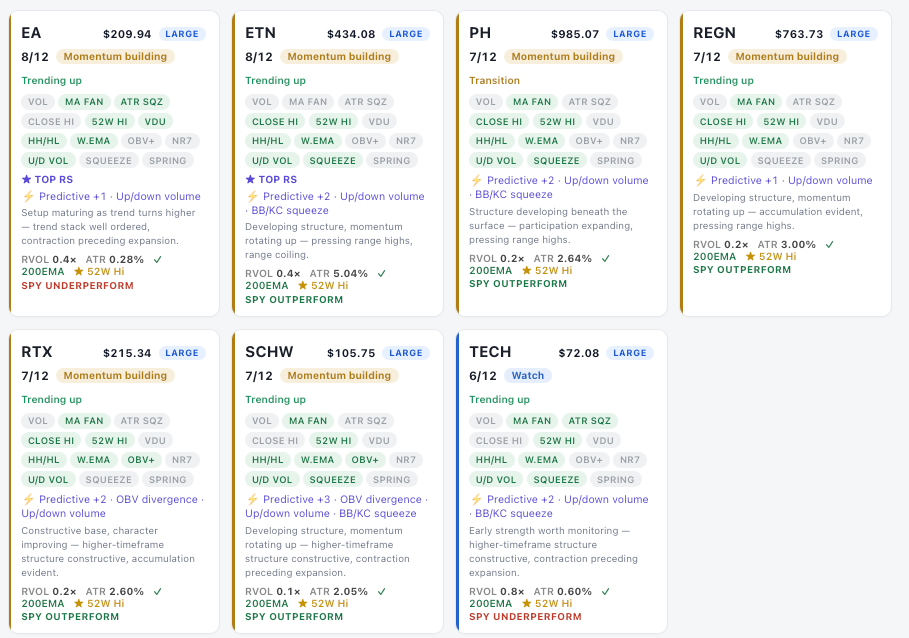
Task: Click the lightning Predictive icon on ETN card
Action: (x=252, y=196)
